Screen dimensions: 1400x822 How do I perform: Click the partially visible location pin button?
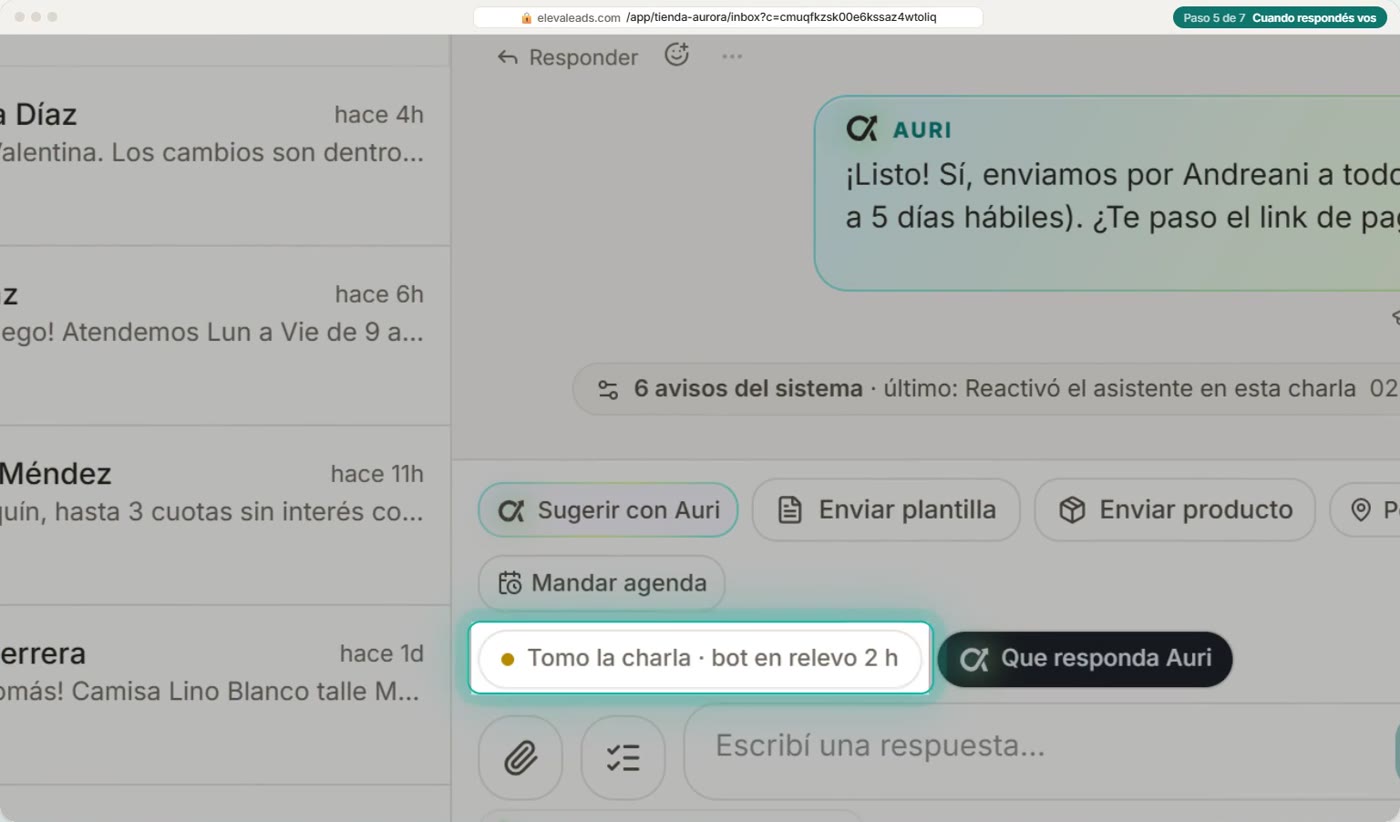(1365, 510)
